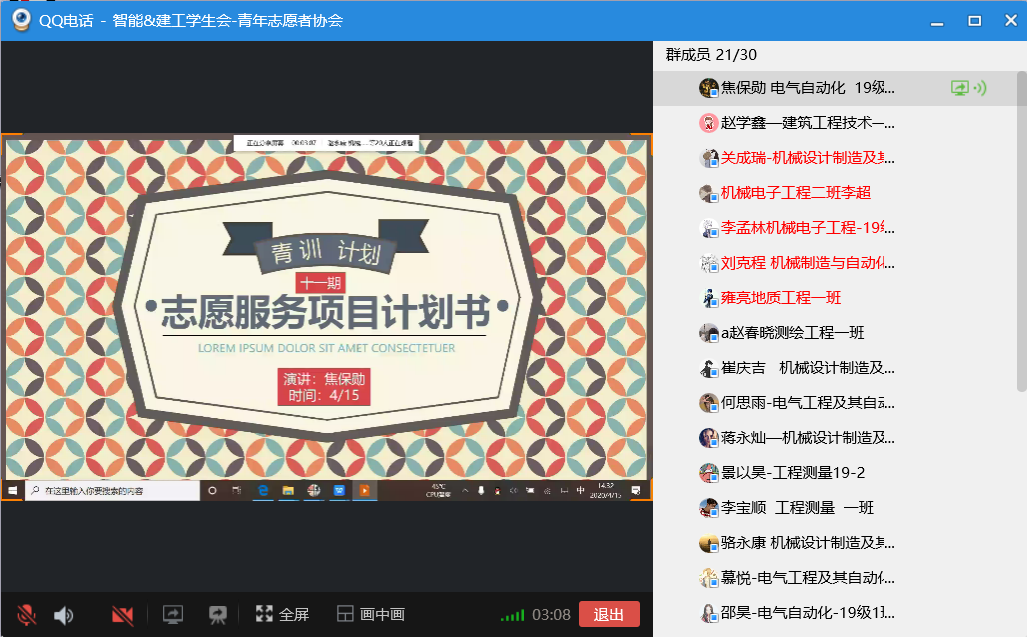Click the shared slide titled 志愿服务项目计划书

(x=326, y=310)
